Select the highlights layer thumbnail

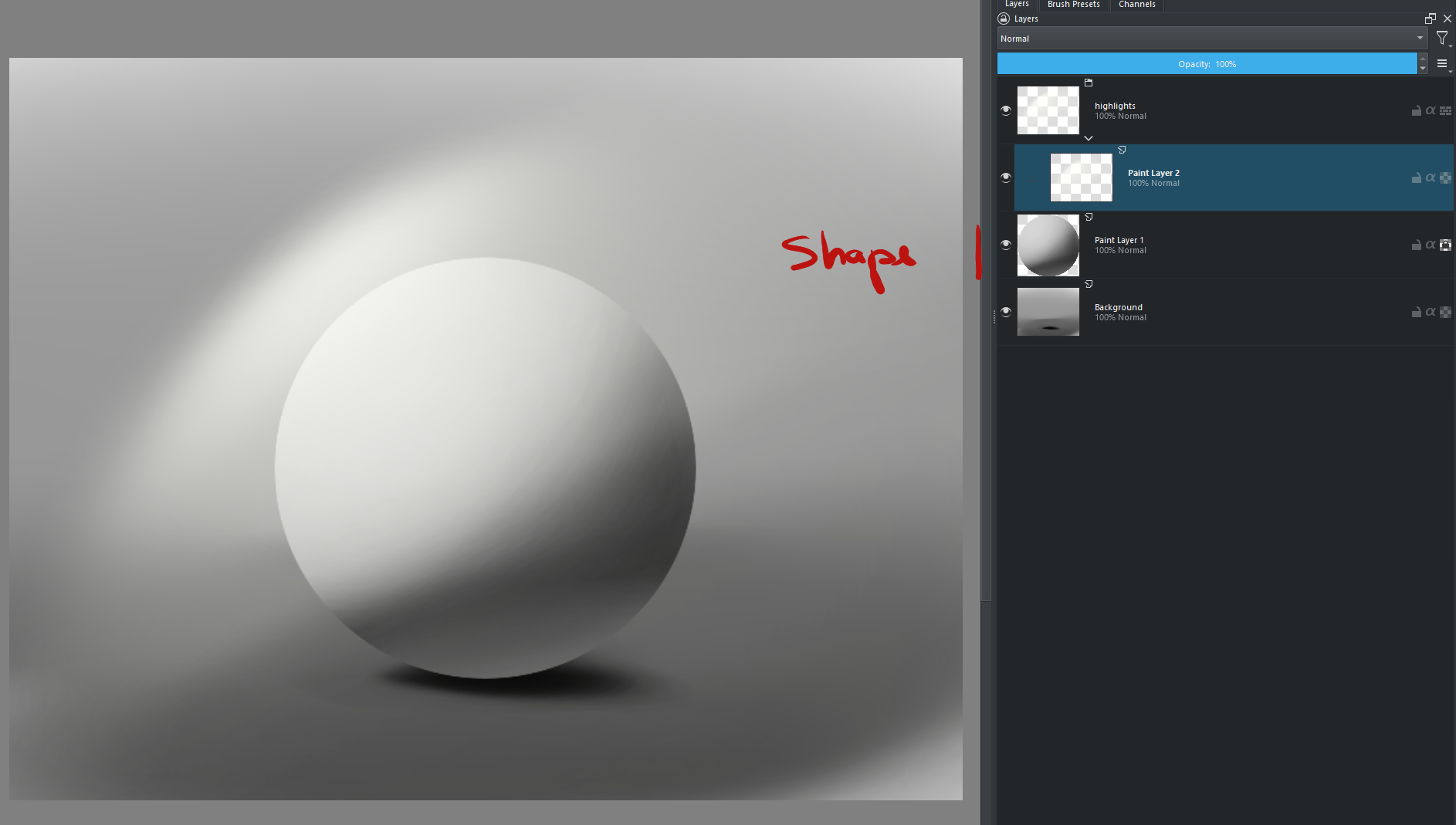coord(1048,110)
